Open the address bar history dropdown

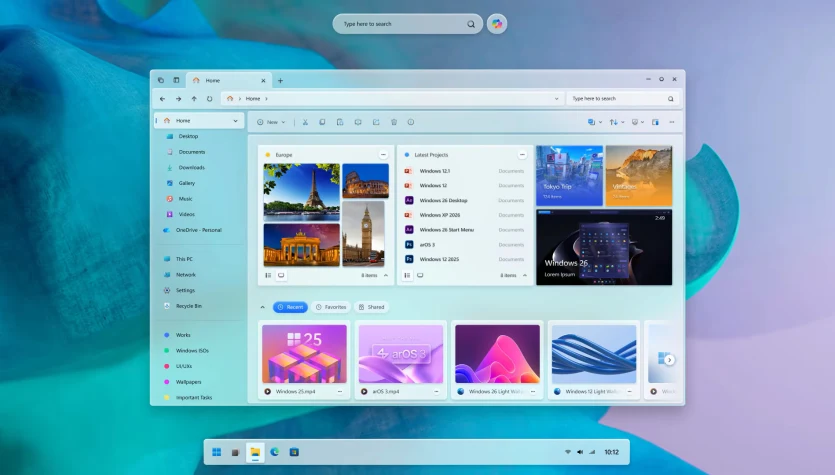click(x=556, y=99)
